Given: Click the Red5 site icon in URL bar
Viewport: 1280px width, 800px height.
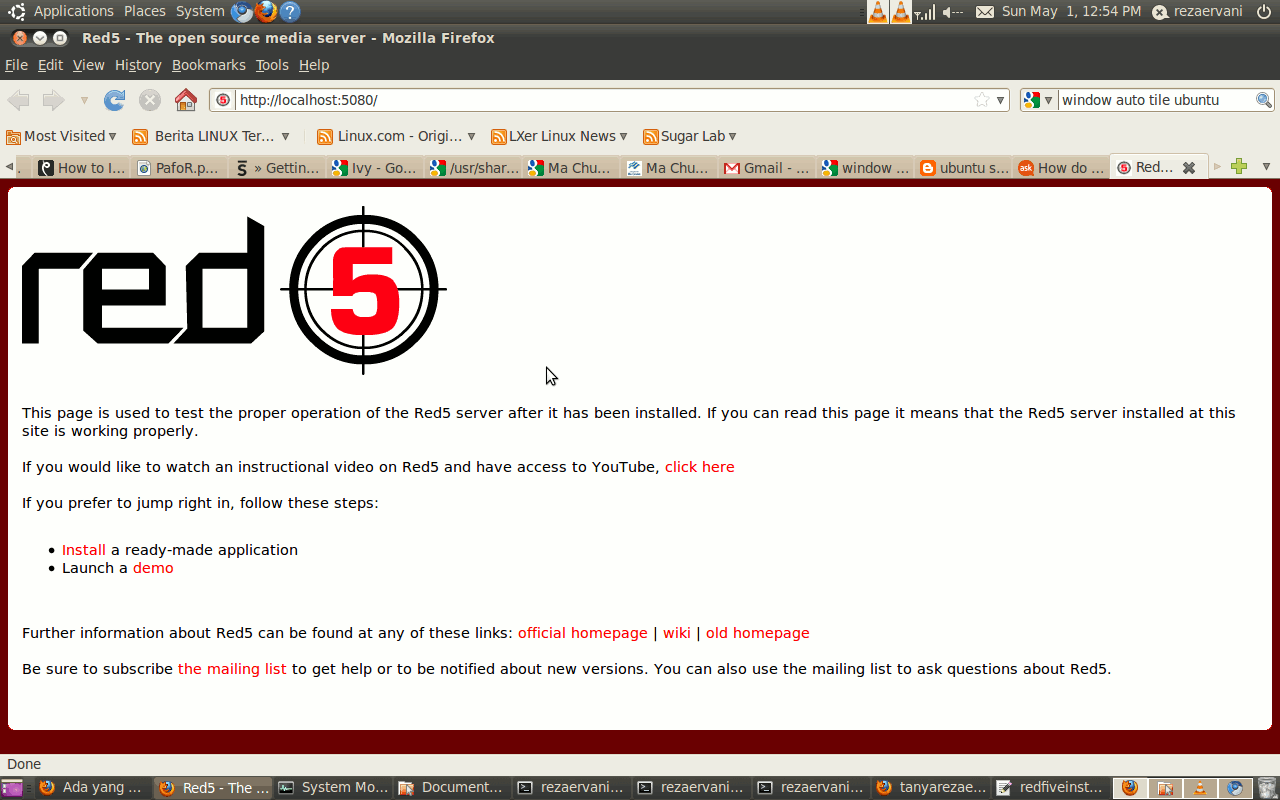Looking at the screenshot, I should click(223, 100).
